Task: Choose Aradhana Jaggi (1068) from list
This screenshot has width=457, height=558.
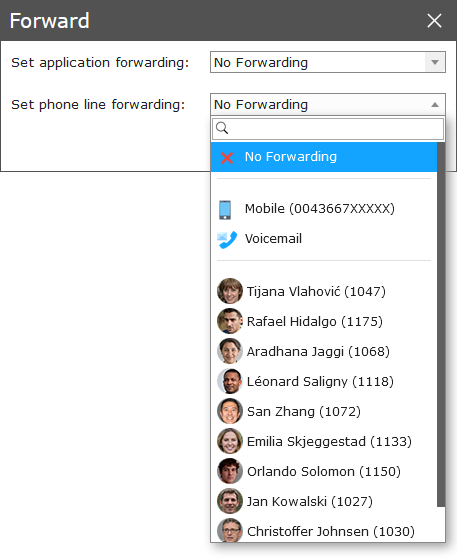Action: (324, 351)
